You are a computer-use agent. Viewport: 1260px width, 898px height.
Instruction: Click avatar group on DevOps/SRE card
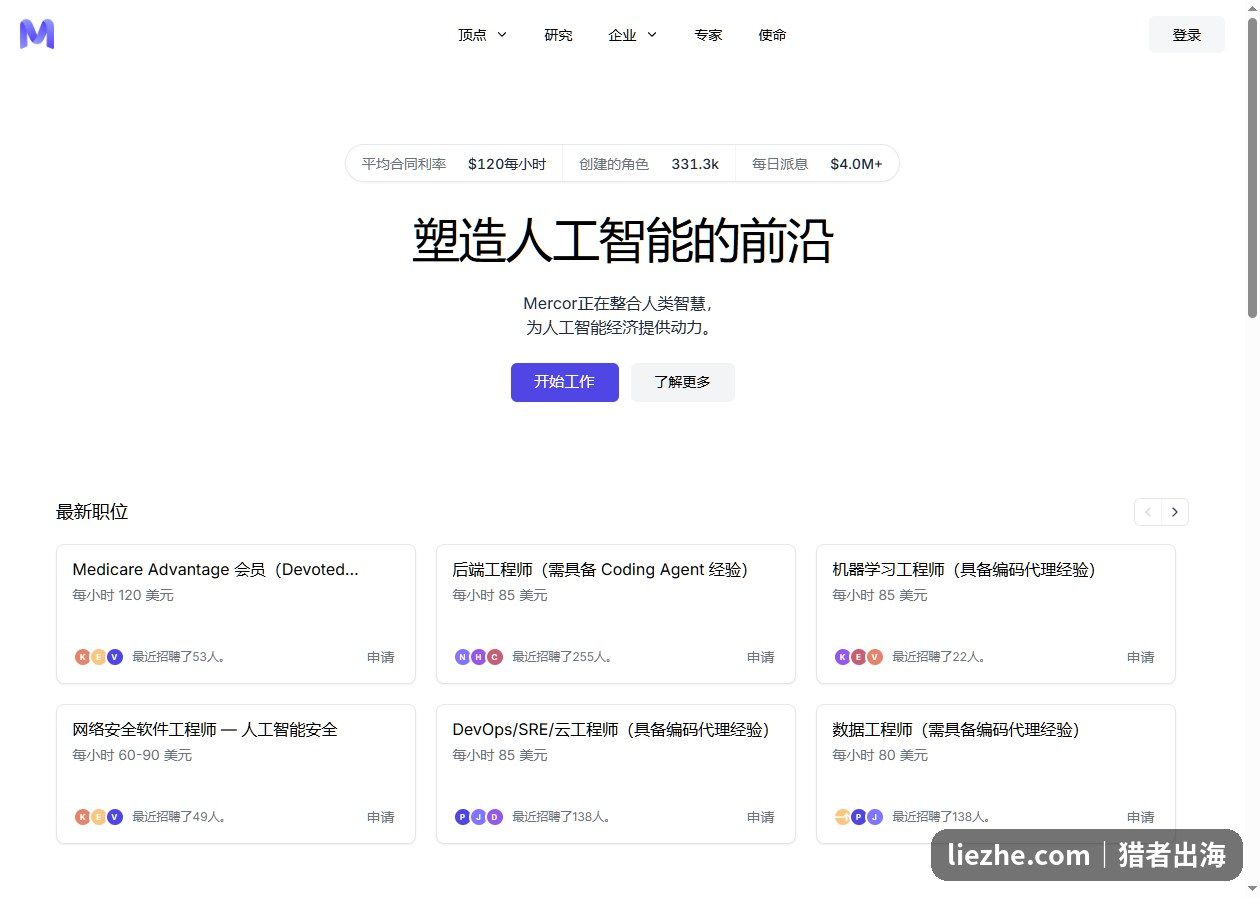[x=479, y=817]
